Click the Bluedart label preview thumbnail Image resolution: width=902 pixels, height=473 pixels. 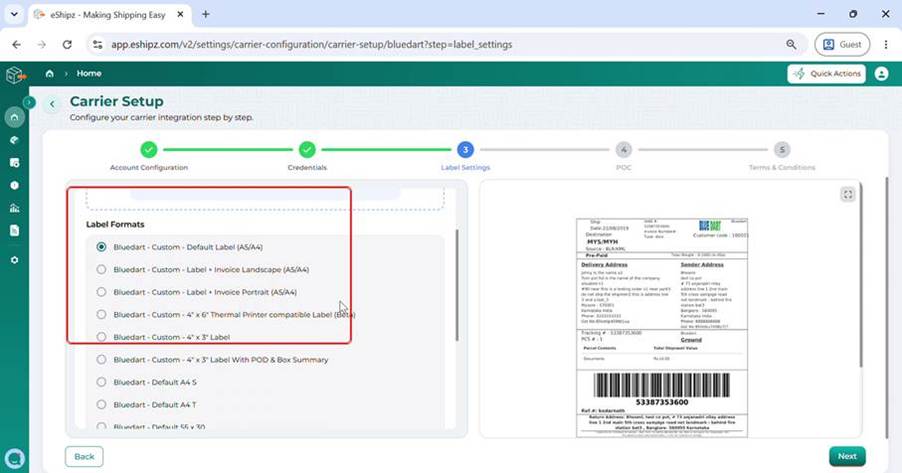(x=662, y=328)
